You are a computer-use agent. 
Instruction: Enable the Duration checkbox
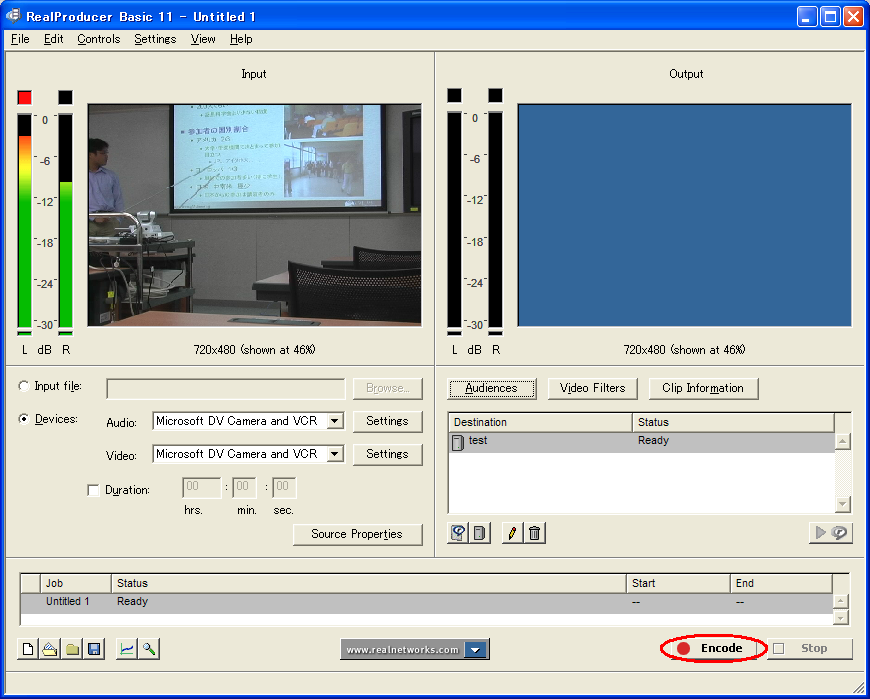pyautogui.click(x=93, y=490)
